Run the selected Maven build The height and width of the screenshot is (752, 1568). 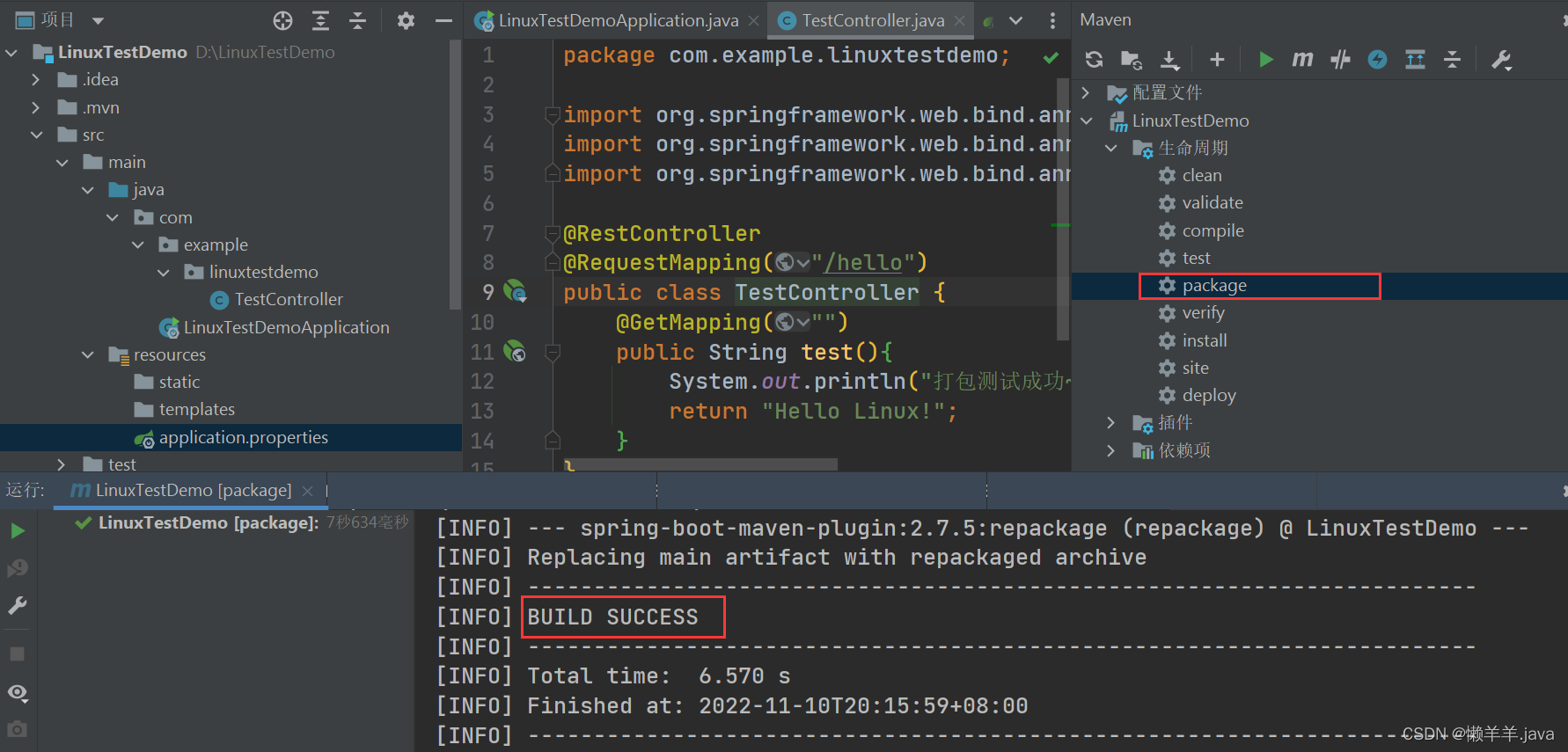point(1265,59)
